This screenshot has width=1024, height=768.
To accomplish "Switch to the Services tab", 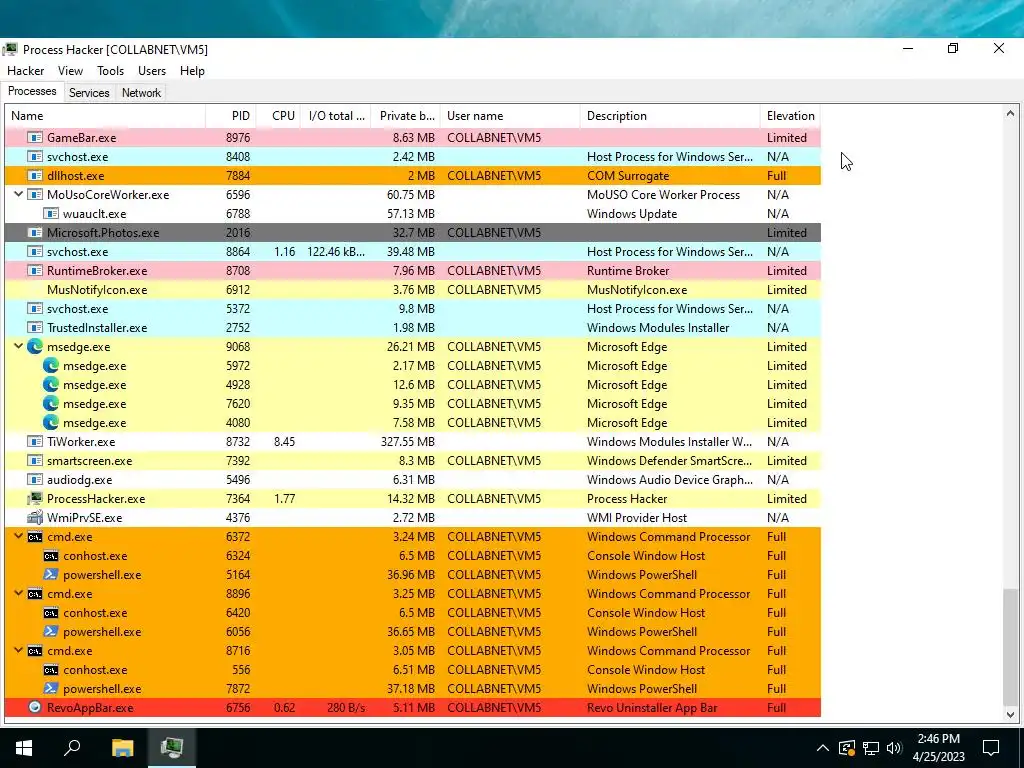I will click(x=89, y=93).
